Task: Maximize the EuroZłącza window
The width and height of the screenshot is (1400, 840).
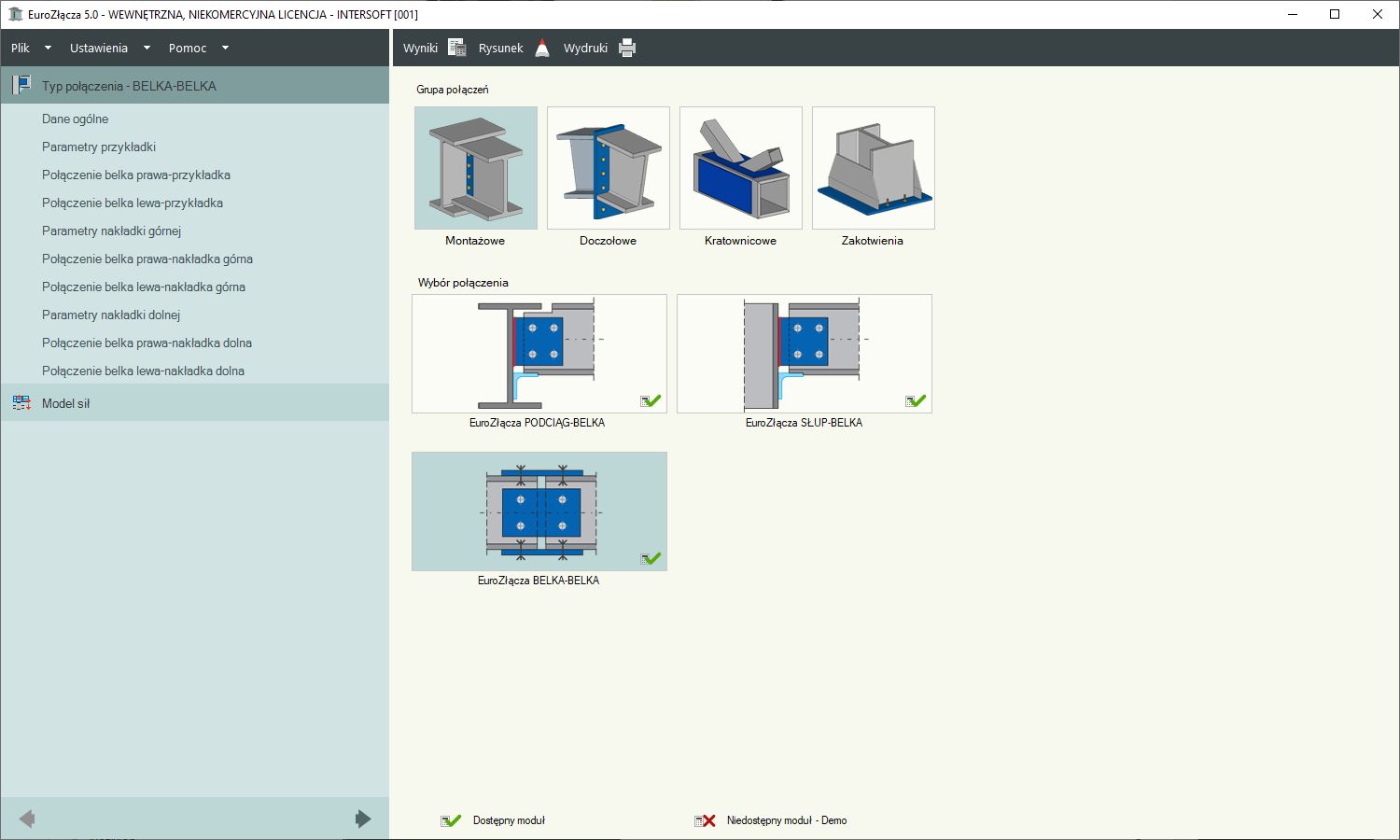Action: coord(1335,14)
